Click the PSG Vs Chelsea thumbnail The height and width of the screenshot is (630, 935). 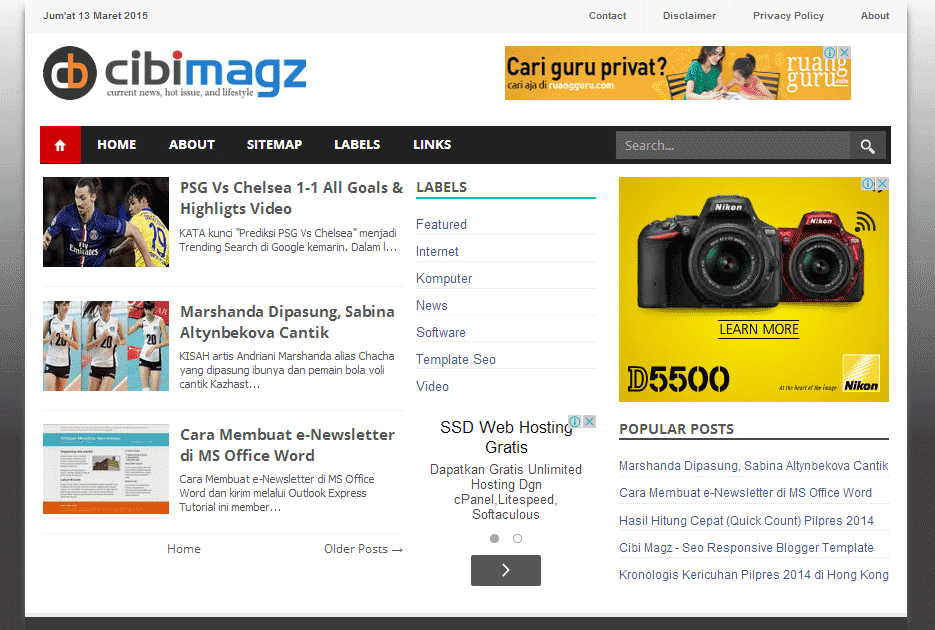(106, 222)
